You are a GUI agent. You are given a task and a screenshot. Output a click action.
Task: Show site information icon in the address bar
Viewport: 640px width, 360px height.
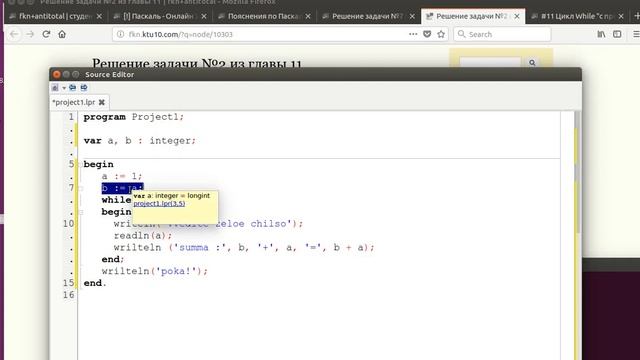[120, 34]
